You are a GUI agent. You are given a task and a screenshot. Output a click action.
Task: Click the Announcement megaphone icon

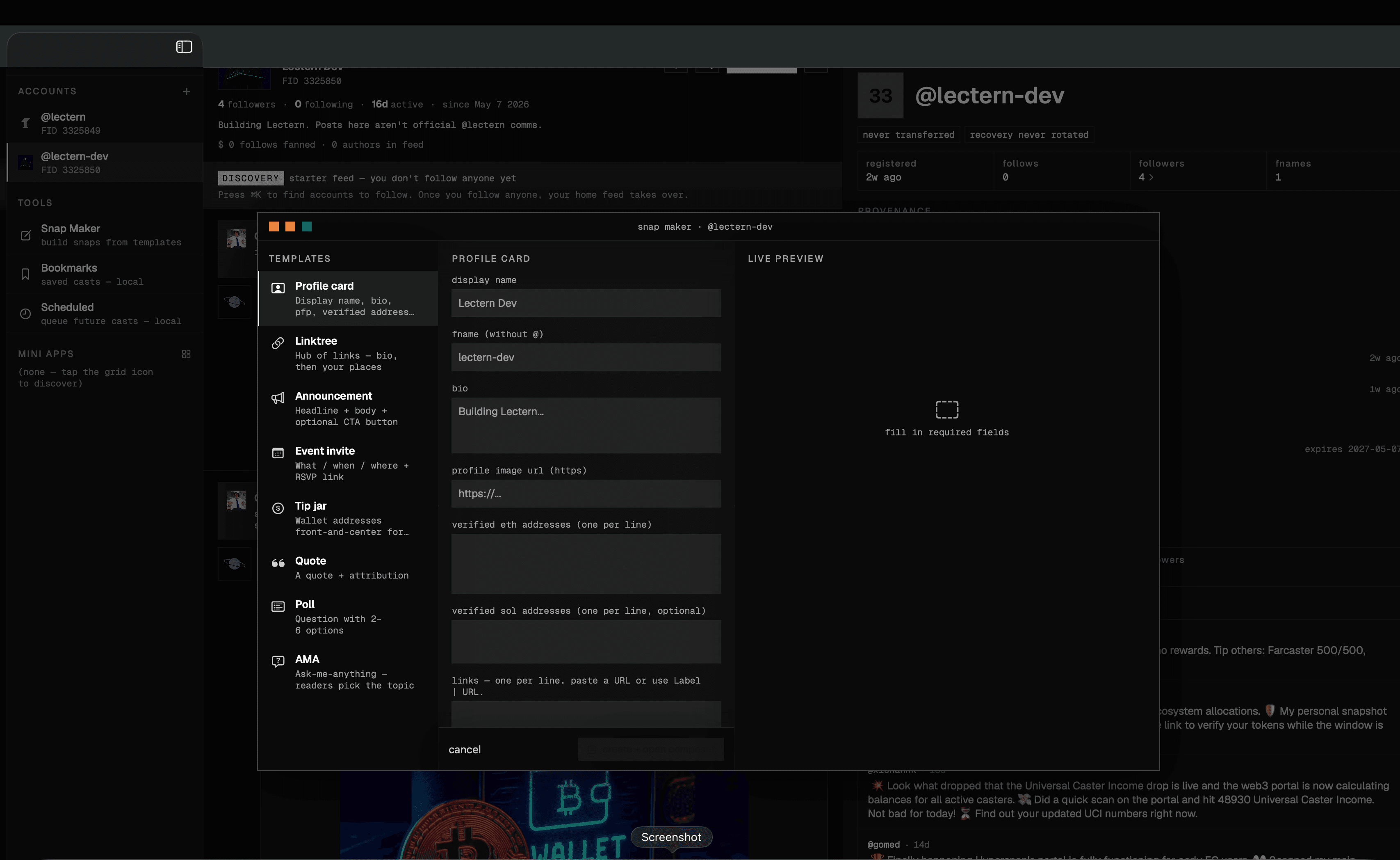pos(278,398)
